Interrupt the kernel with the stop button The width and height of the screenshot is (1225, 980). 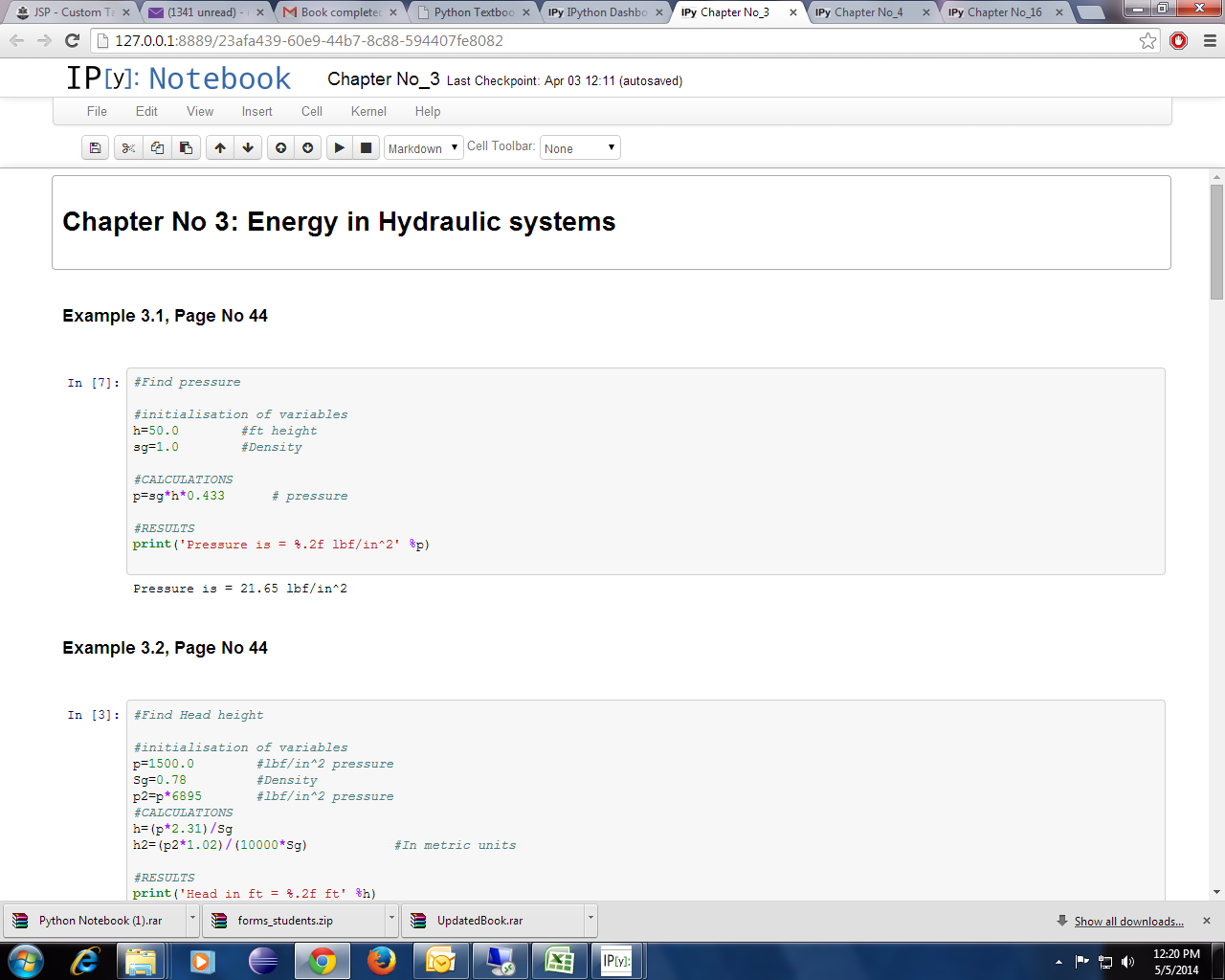click(x=366, y=147)
